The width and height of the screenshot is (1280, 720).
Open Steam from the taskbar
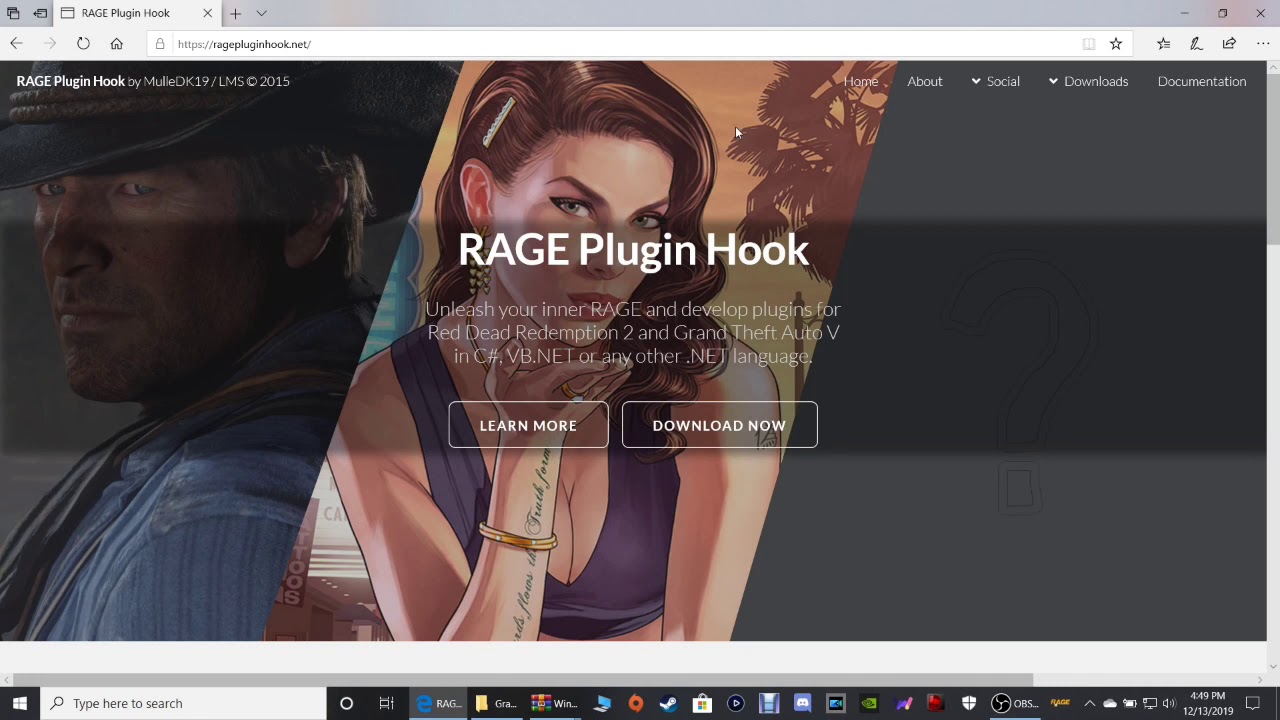[669, 703]
